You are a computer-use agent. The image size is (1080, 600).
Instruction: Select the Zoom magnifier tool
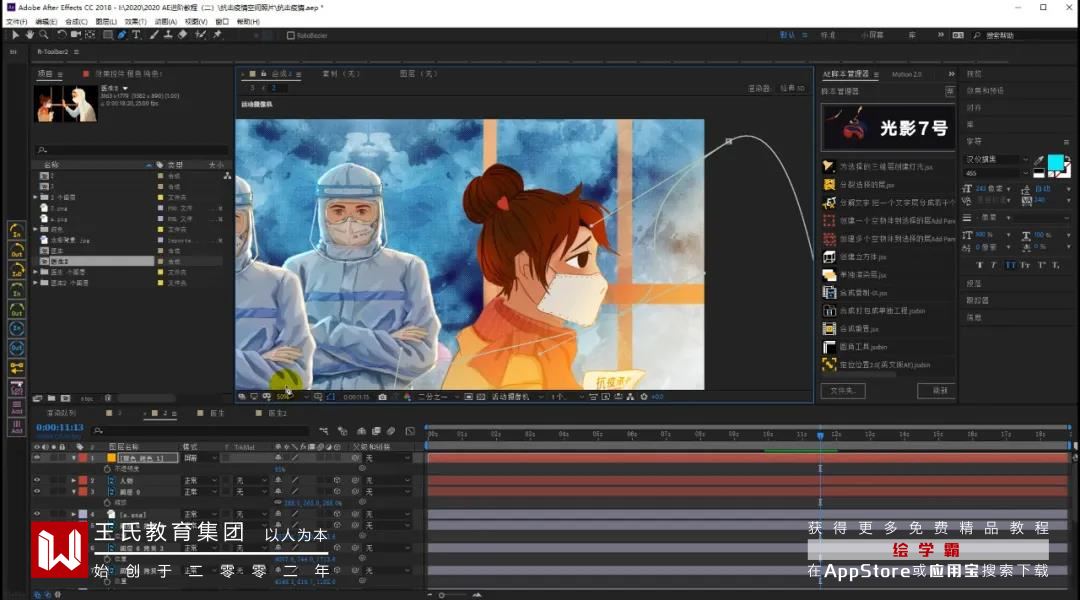[x=43, y=34]
